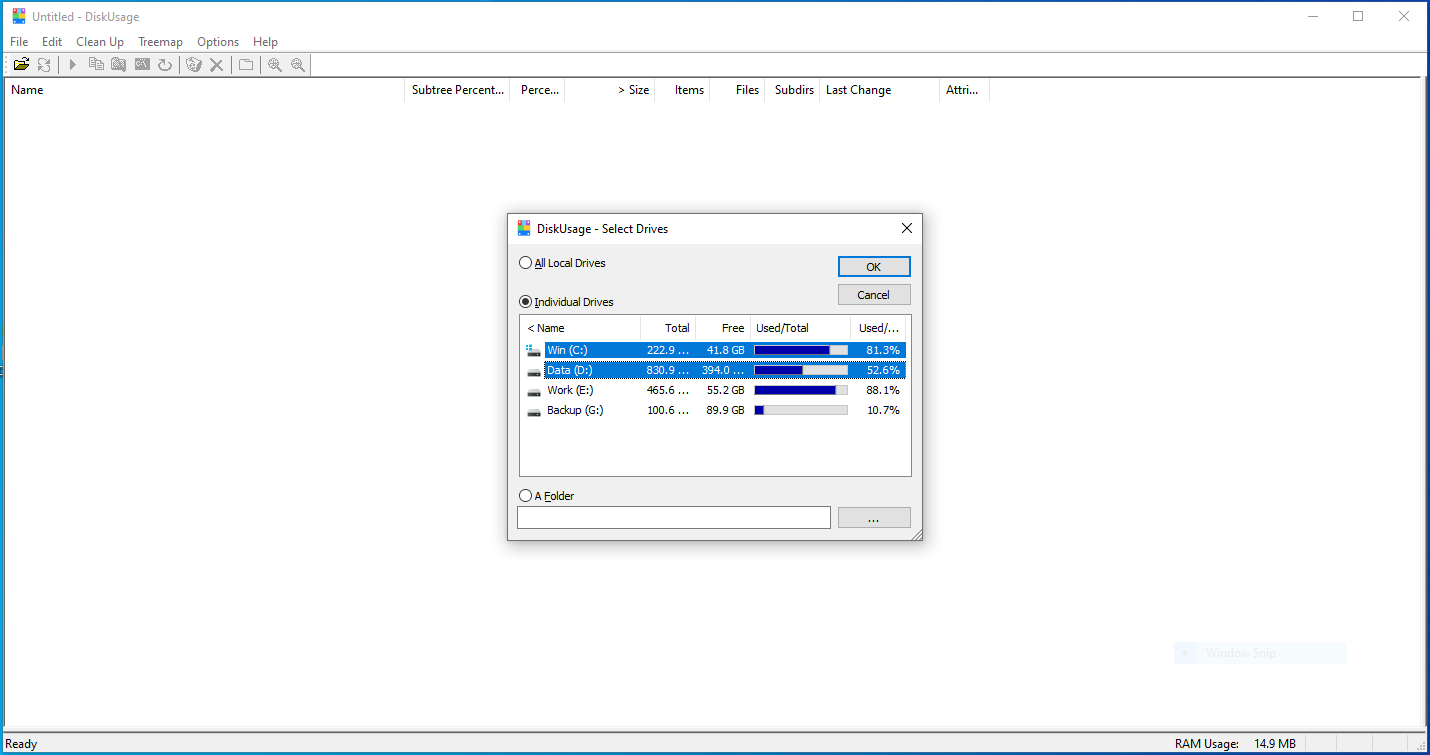Click the Open folder toolbar icon
Viewport: 1430px width, 755px height.
pyautogui.click(x=21, y=64)
